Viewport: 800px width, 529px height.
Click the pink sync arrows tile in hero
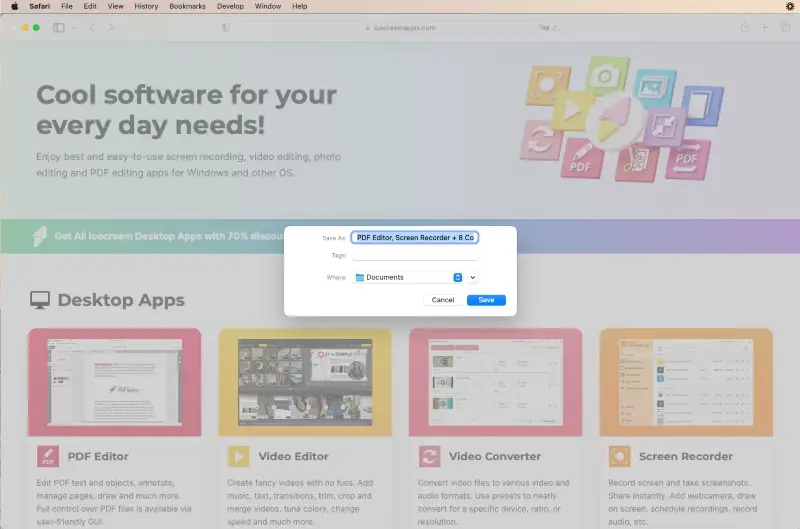point(541,140)
